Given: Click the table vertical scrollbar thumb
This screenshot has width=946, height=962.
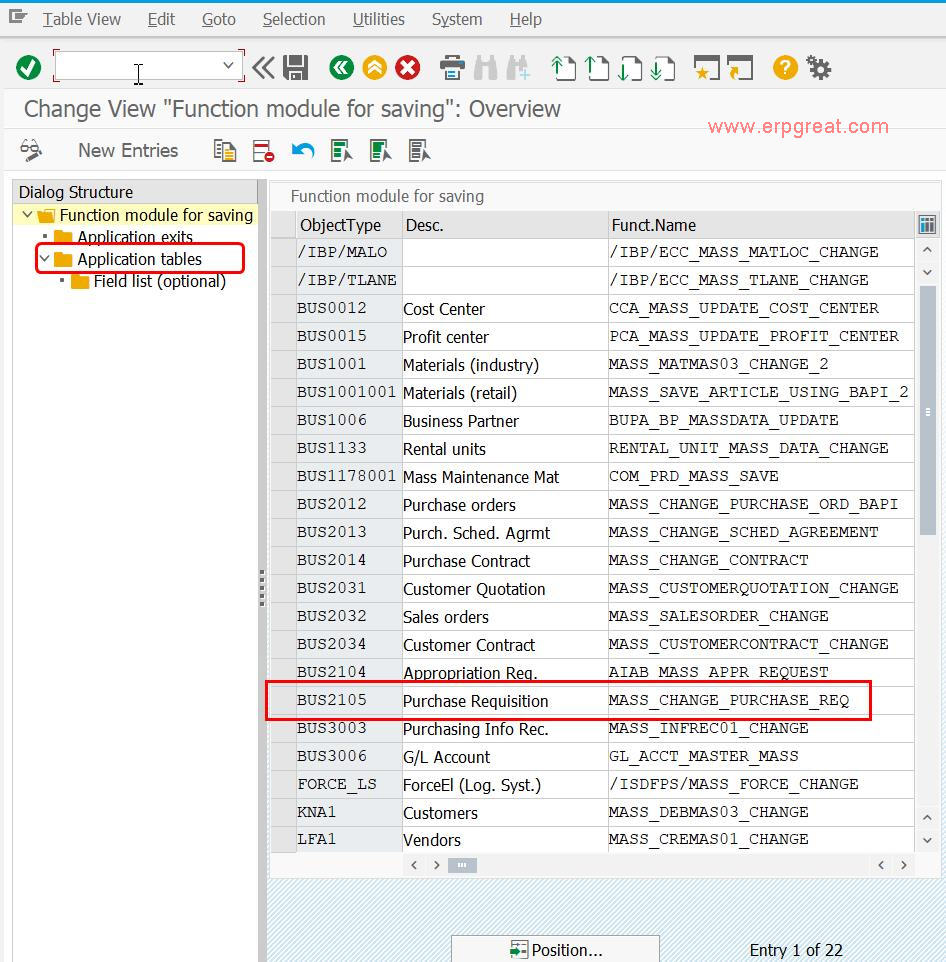Looking at the screenshot, I should point(928,411).
